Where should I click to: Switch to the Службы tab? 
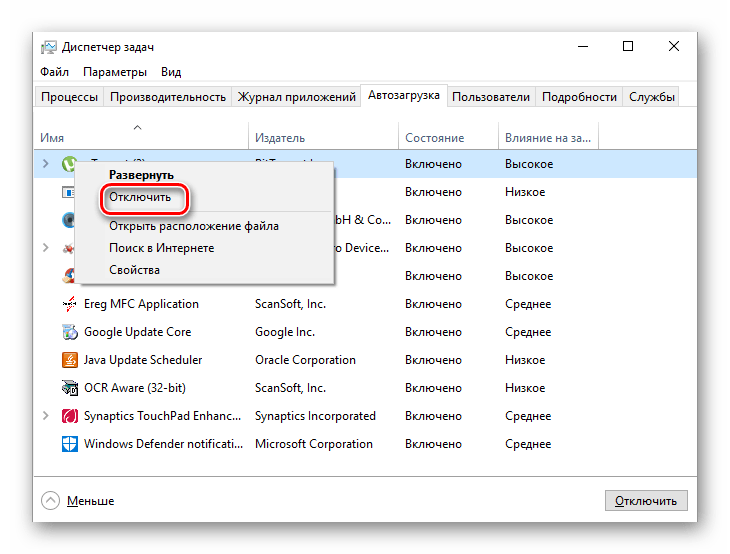tap(651, 97)
